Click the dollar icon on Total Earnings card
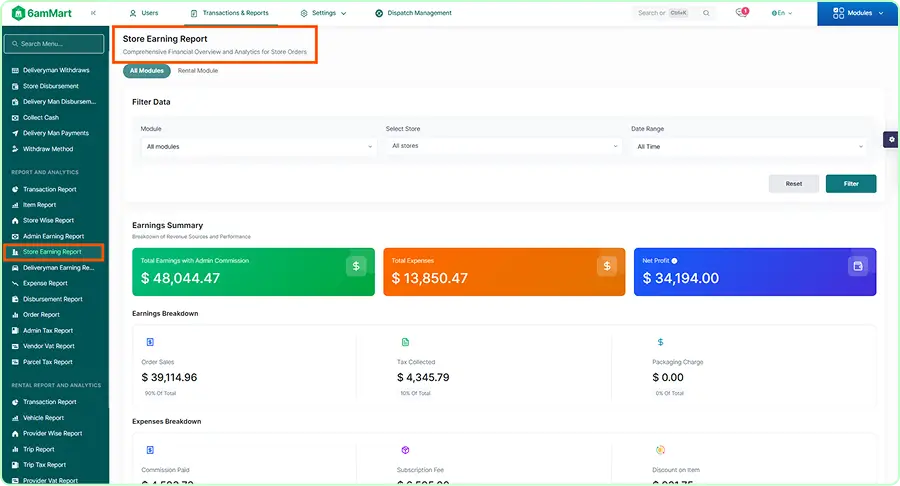Screen dimensions: 900x486 point(356,266)
